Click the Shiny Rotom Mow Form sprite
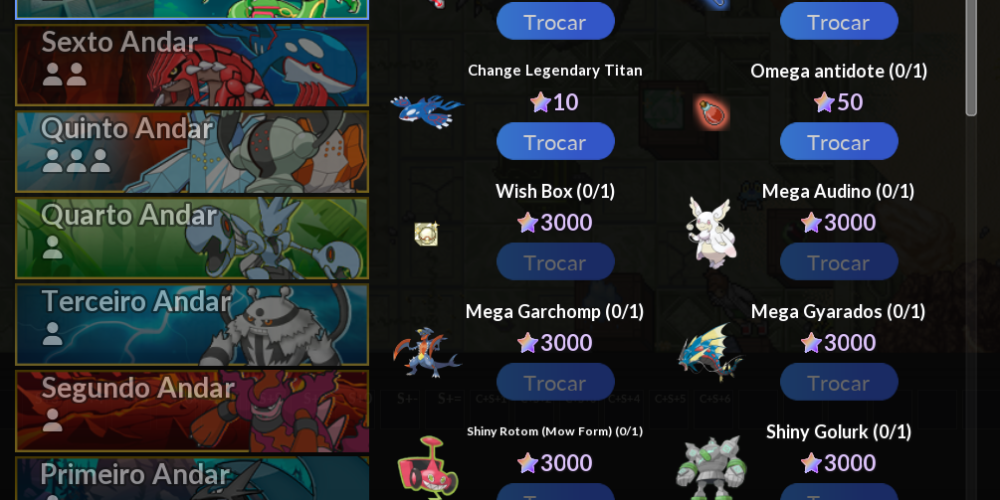1000x500 pixels. point(427,467)
